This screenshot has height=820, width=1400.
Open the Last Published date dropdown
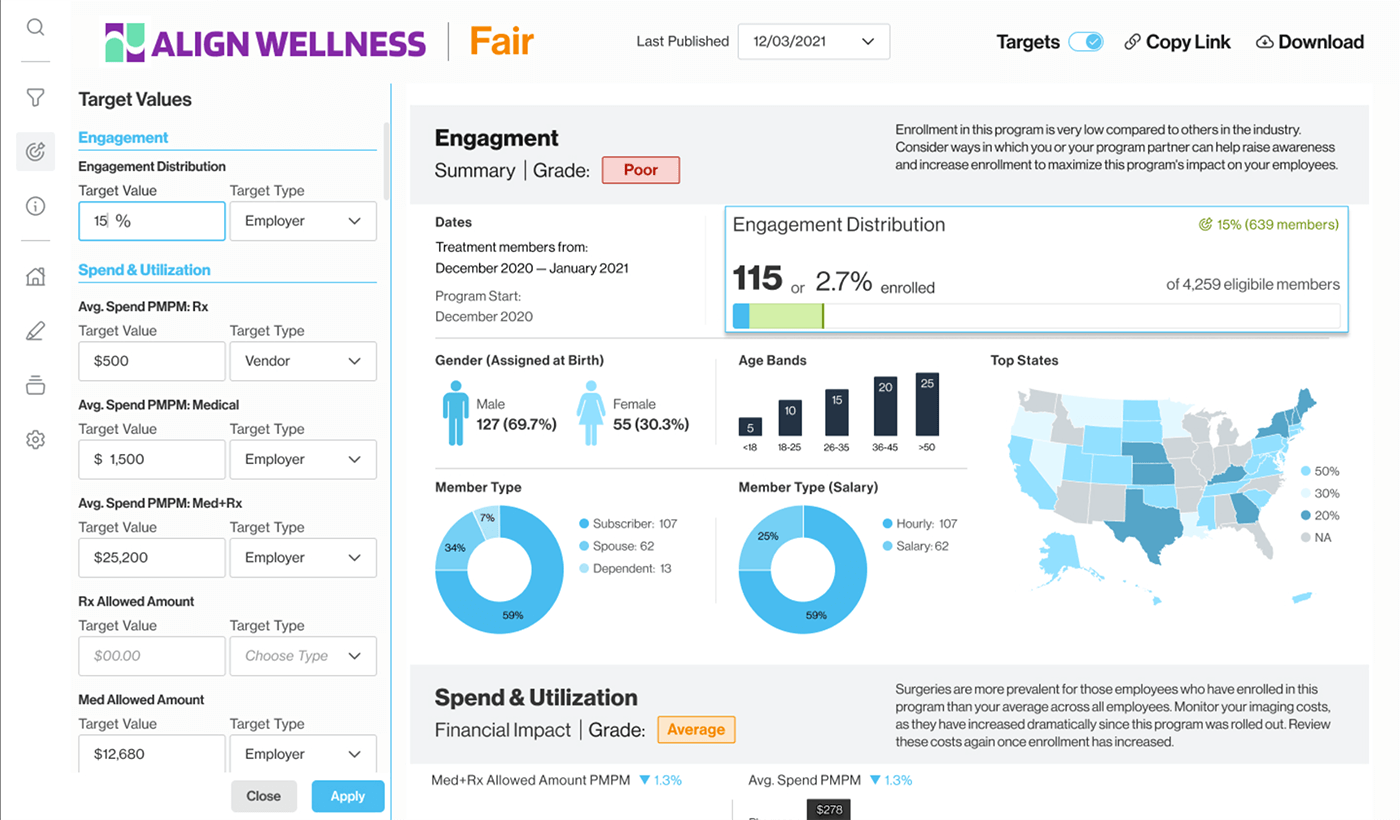pyautogui.click(x=813, y=42)
